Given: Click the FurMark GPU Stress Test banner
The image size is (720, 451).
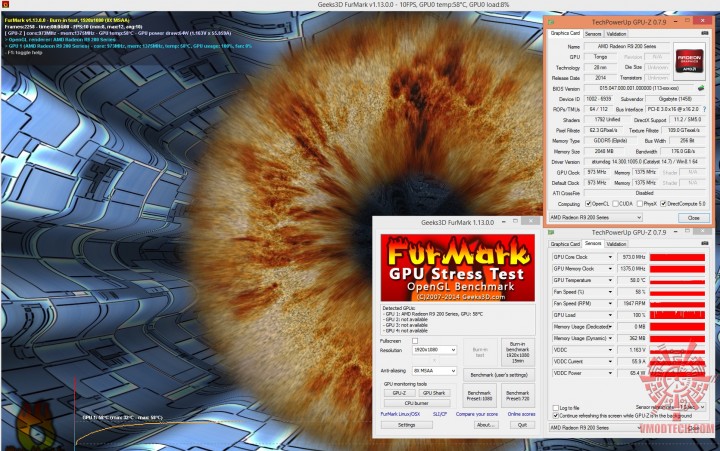Looking at the screenshot, I should (x=457, y=268).
